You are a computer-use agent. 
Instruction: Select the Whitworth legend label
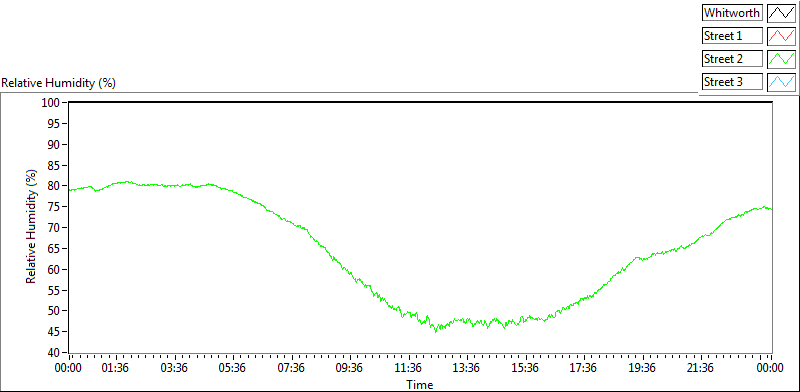coord(732,13)
